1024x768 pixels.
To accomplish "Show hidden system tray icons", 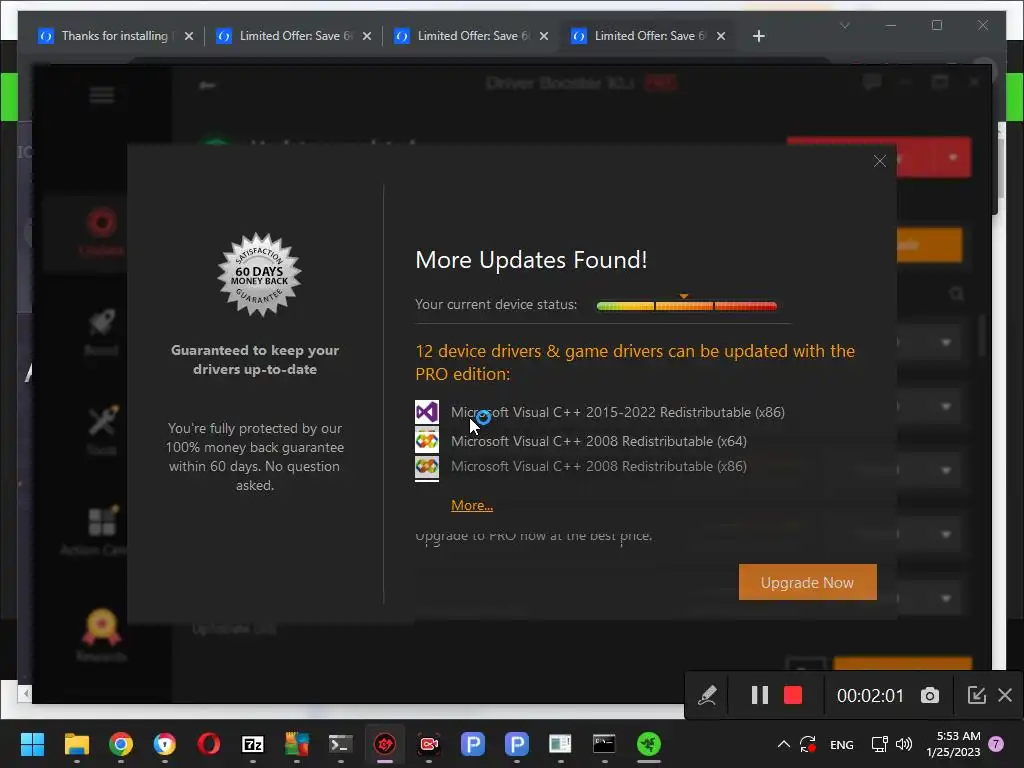I will click(784, 744).
